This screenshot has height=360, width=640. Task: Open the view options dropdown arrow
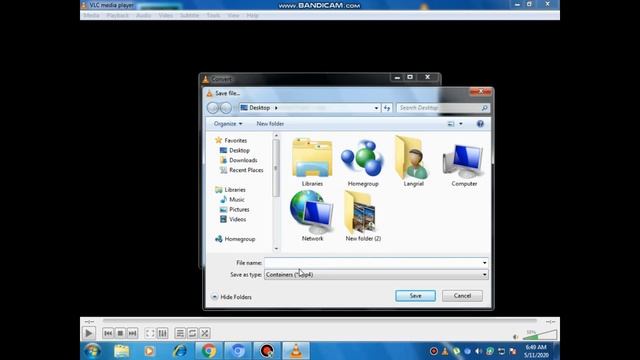[461, 124]
